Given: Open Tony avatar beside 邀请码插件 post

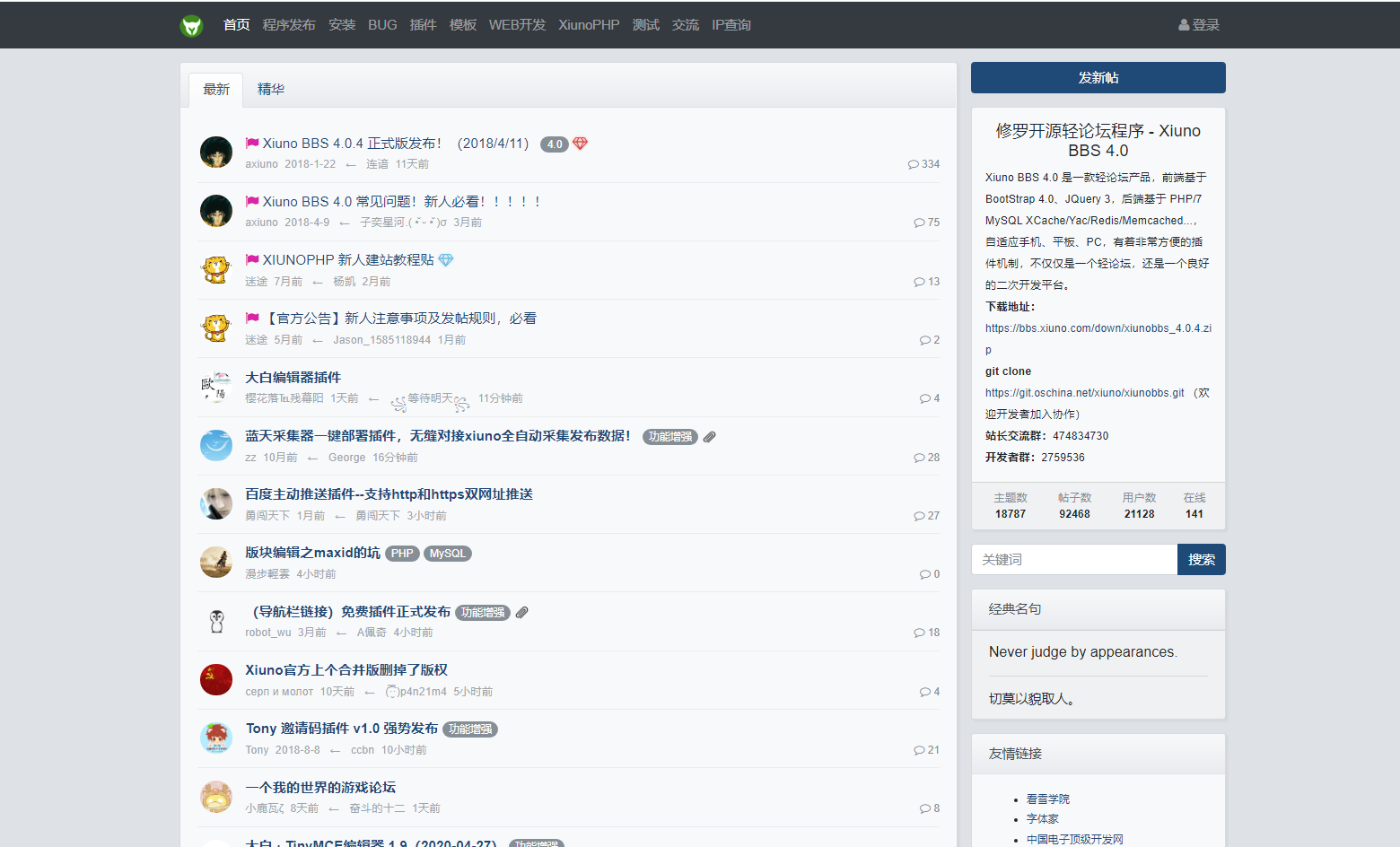Looking at the screenshot, I should coord(216,738).
